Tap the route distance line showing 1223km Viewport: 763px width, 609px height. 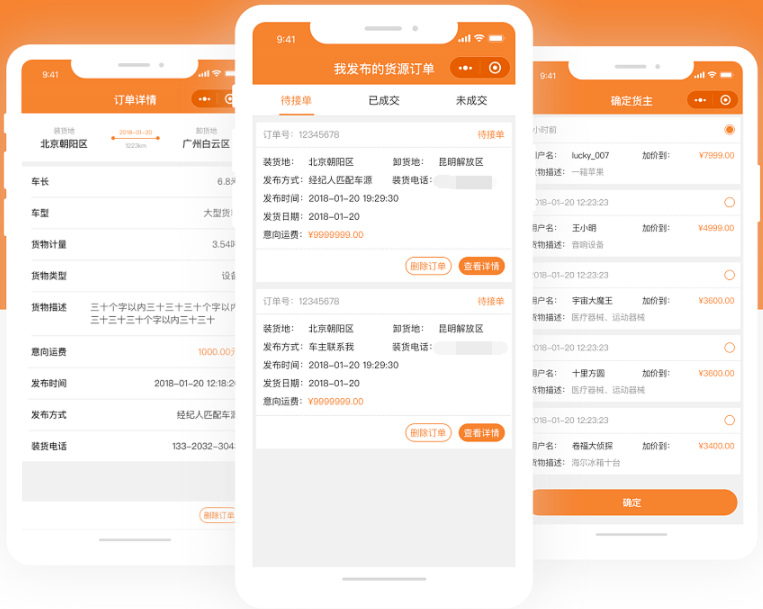tap(135, 138)
